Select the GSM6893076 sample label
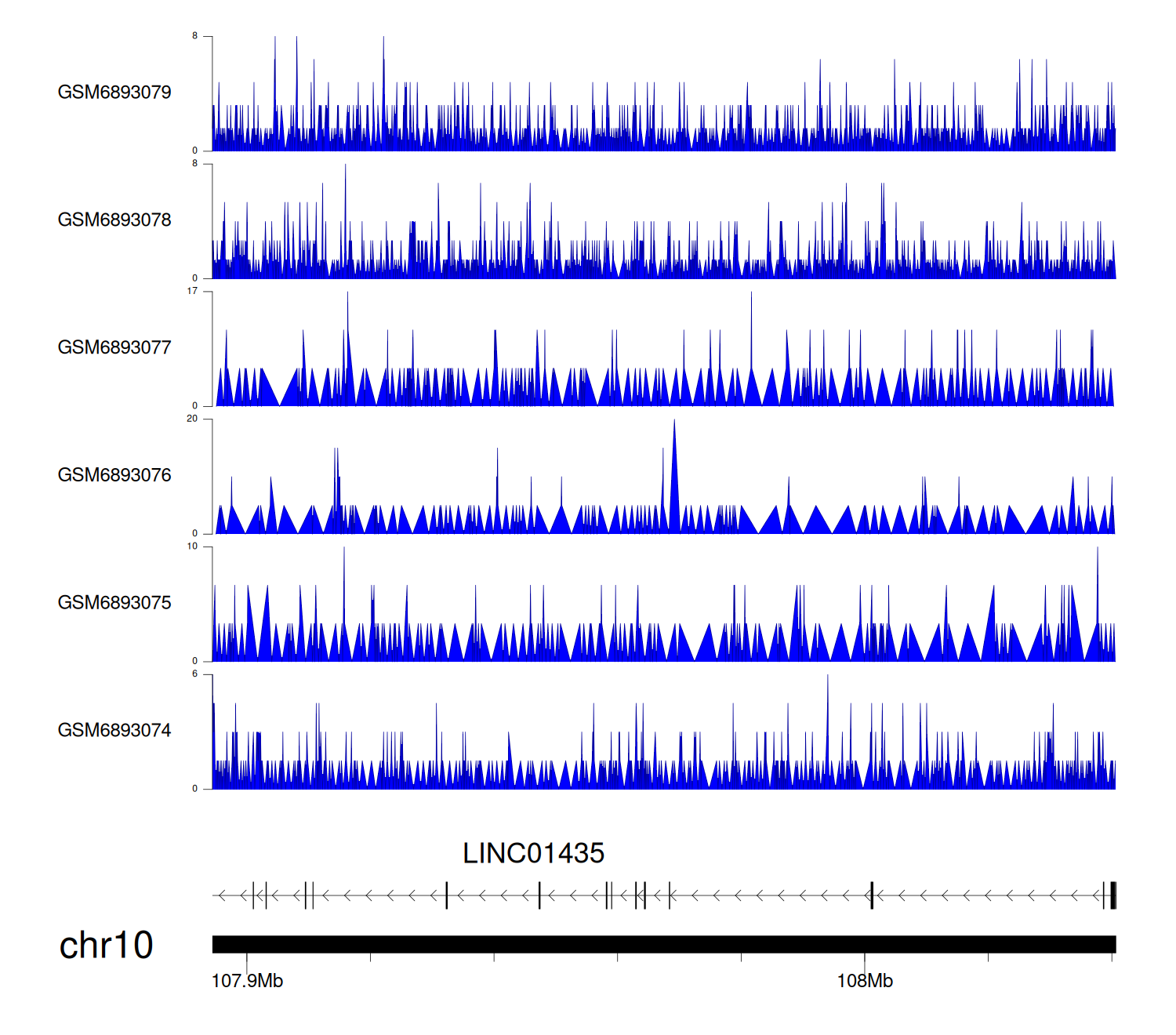 (x=114, y=475)
